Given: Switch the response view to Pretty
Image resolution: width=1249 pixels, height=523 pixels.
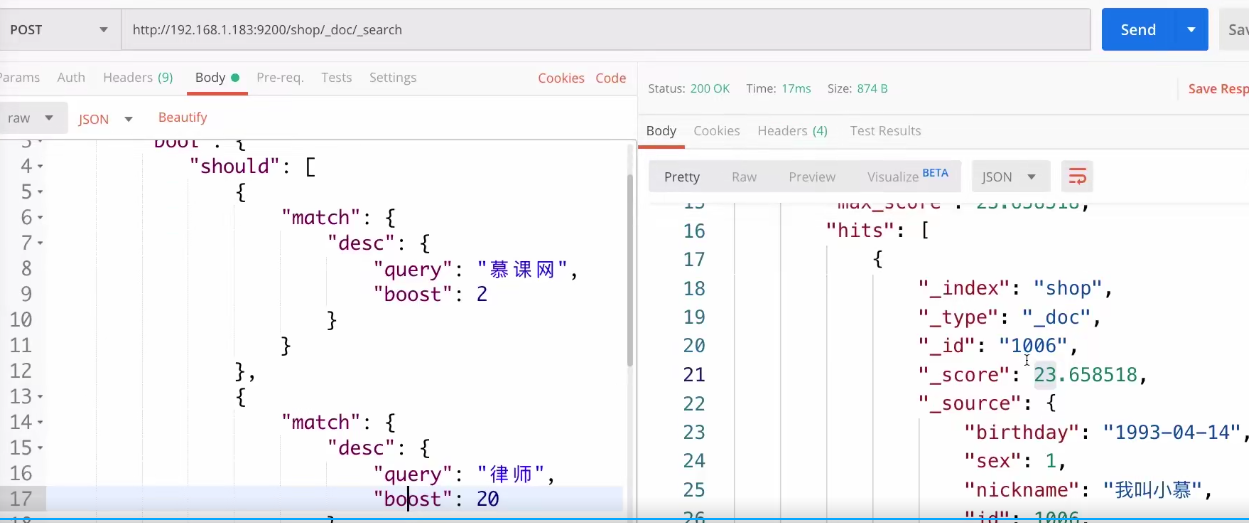Looking at the screenshot, I should 682,177.
